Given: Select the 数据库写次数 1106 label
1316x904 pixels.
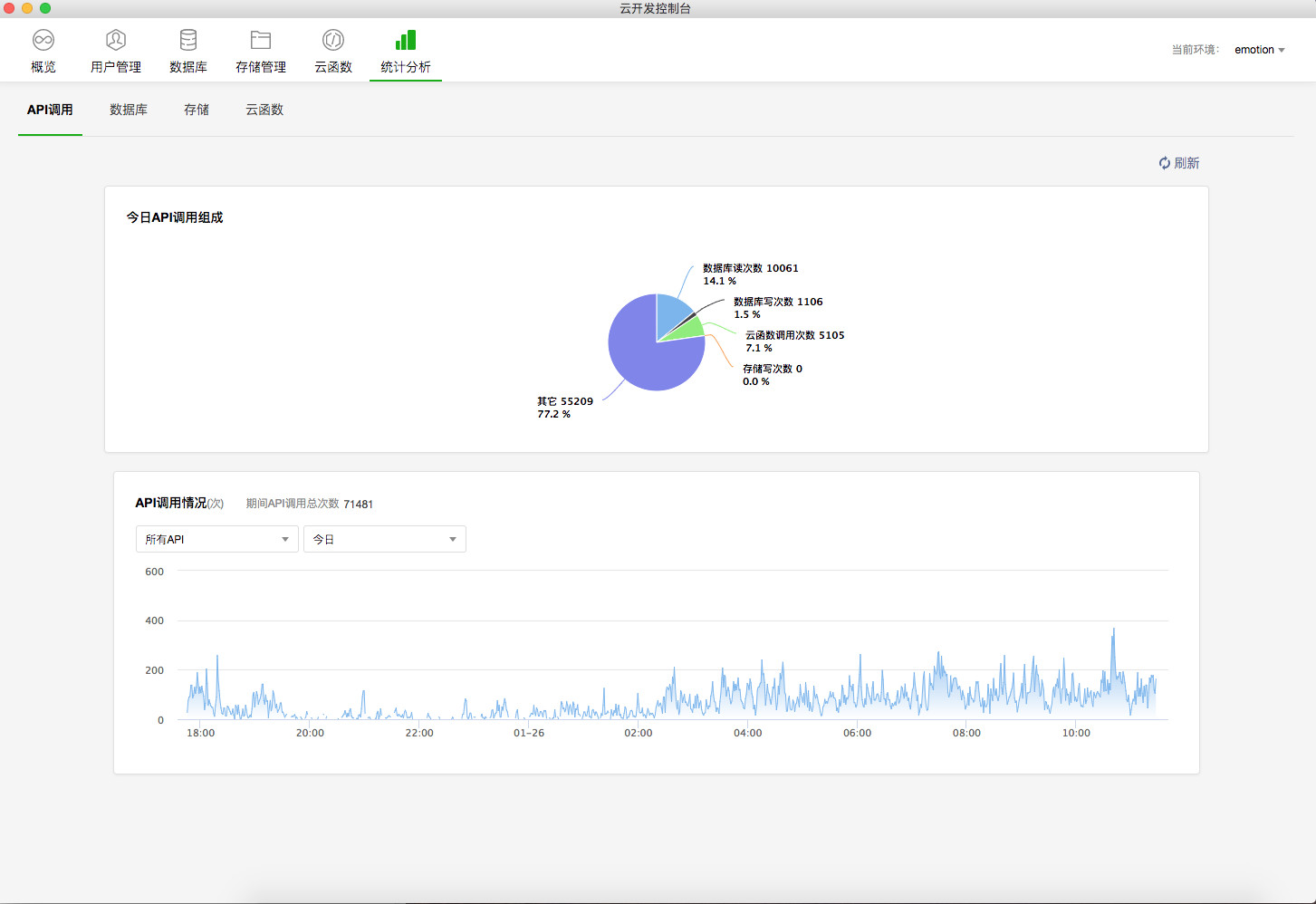Looking at the screenshot, I should pyautogui.click(x=778, y=302).
